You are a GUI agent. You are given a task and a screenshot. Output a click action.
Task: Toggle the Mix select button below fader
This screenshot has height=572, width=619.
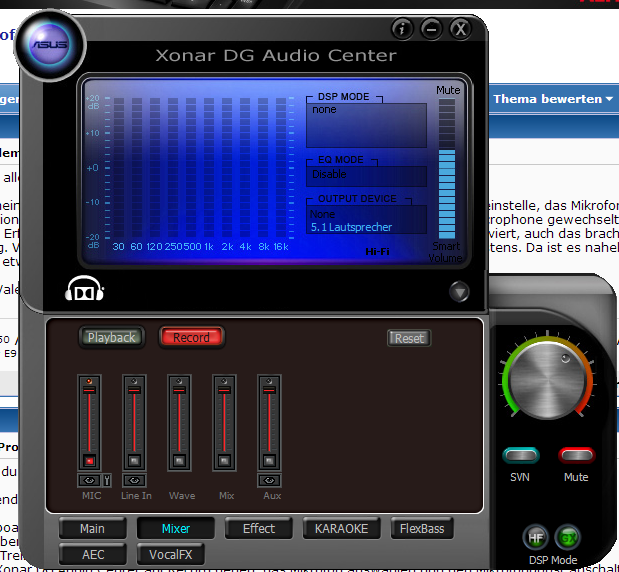[x=224, y=460]
